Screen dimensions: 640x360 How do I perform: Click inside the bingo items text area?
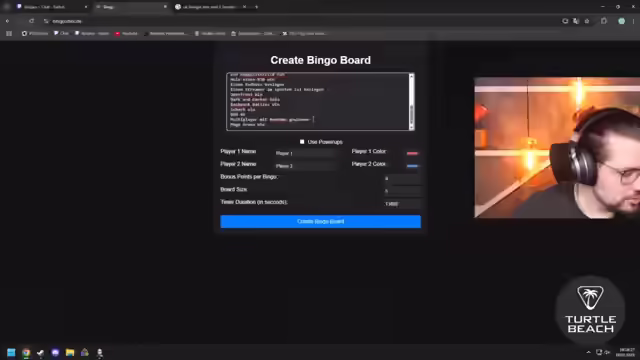point(318,102)
